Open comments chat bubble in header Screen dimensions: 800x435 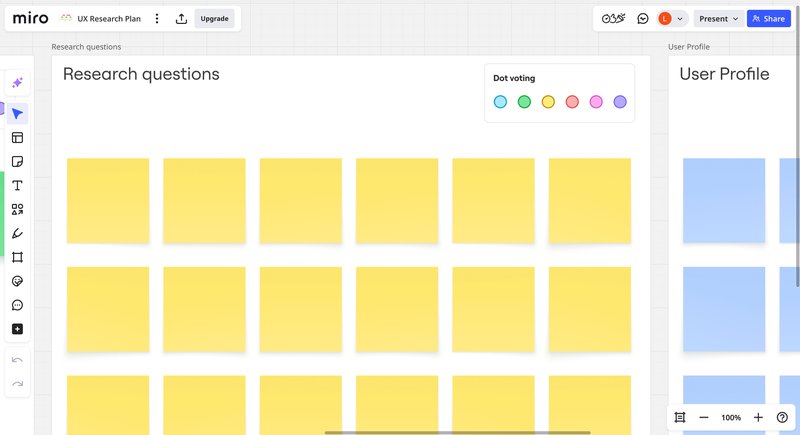643,19
